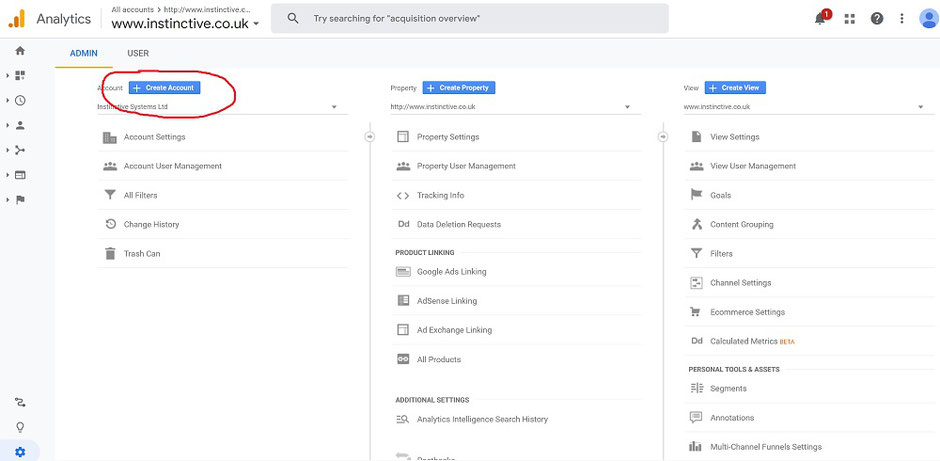The width and height of the screenshot is (940, 461).
Task: Open the Discover lightbulb icon
Action: click(x=20, y=427)
